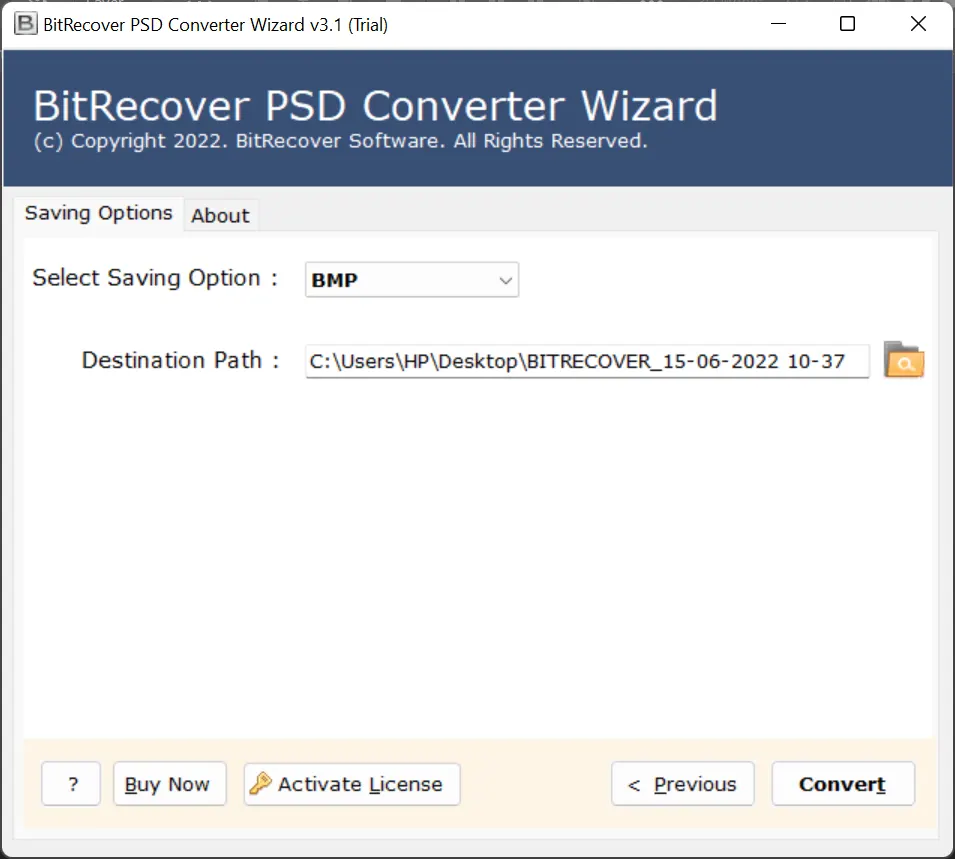Image resolution: width=955 pixels, height=859 pixels.
Task: Go back using the Previous button
Action: [682, 784]
